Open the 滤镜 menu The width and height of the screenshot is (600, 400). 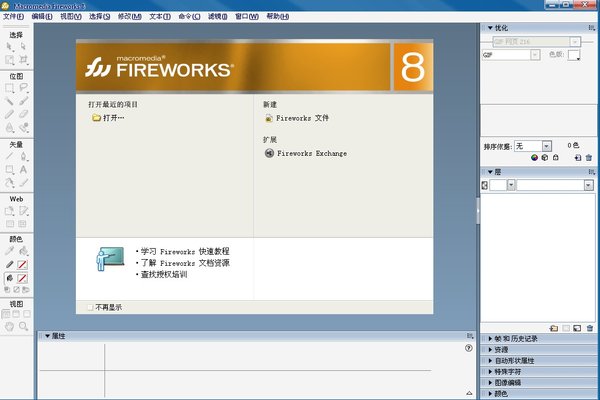click(217, 16)
